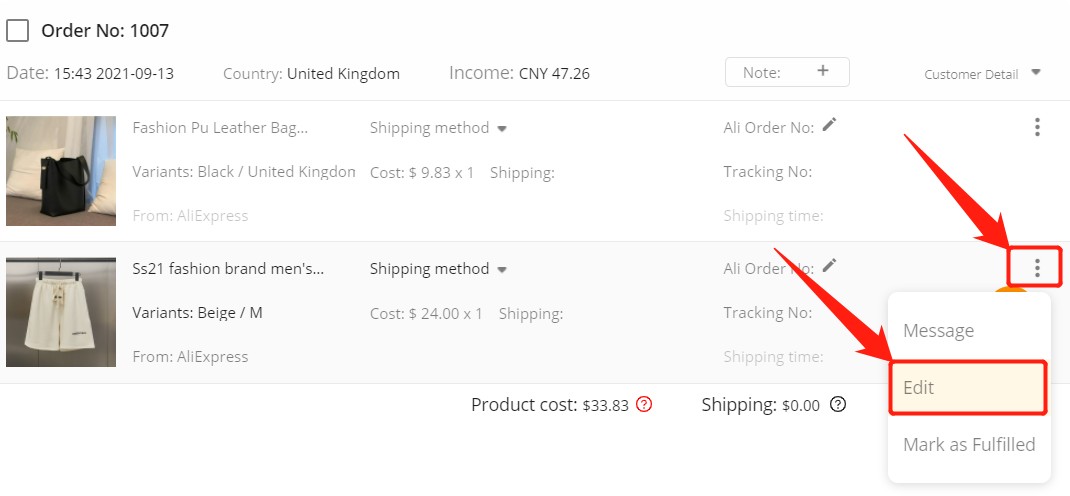1070x496 pixels.
Task: Click the red product cost help icon
Action: click(x=644, y=405)
